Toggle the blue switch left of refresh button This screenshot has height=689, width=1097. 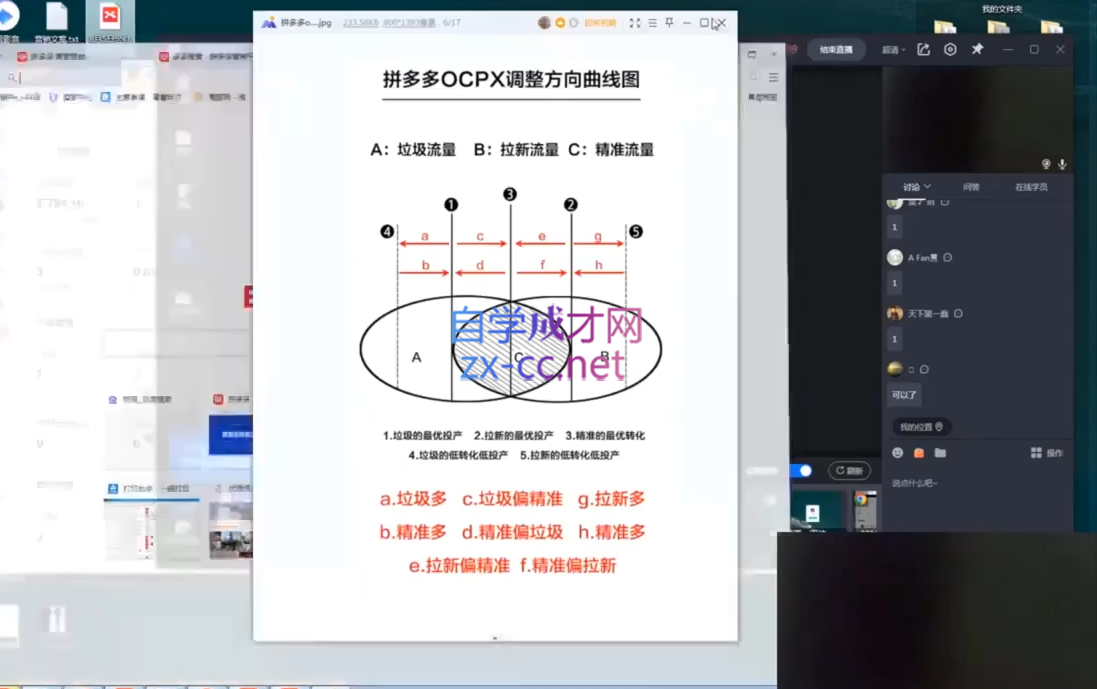click(800, 471)
